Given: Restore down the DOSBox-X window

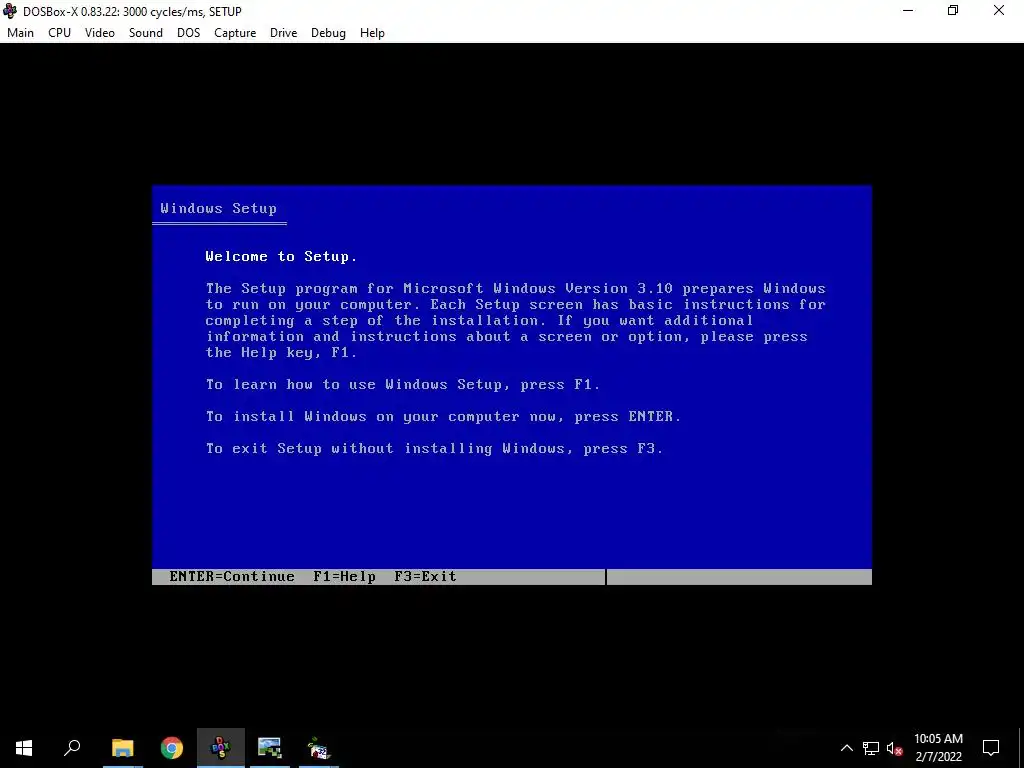Looking at the screenshot, I should (x=953, y=10).
